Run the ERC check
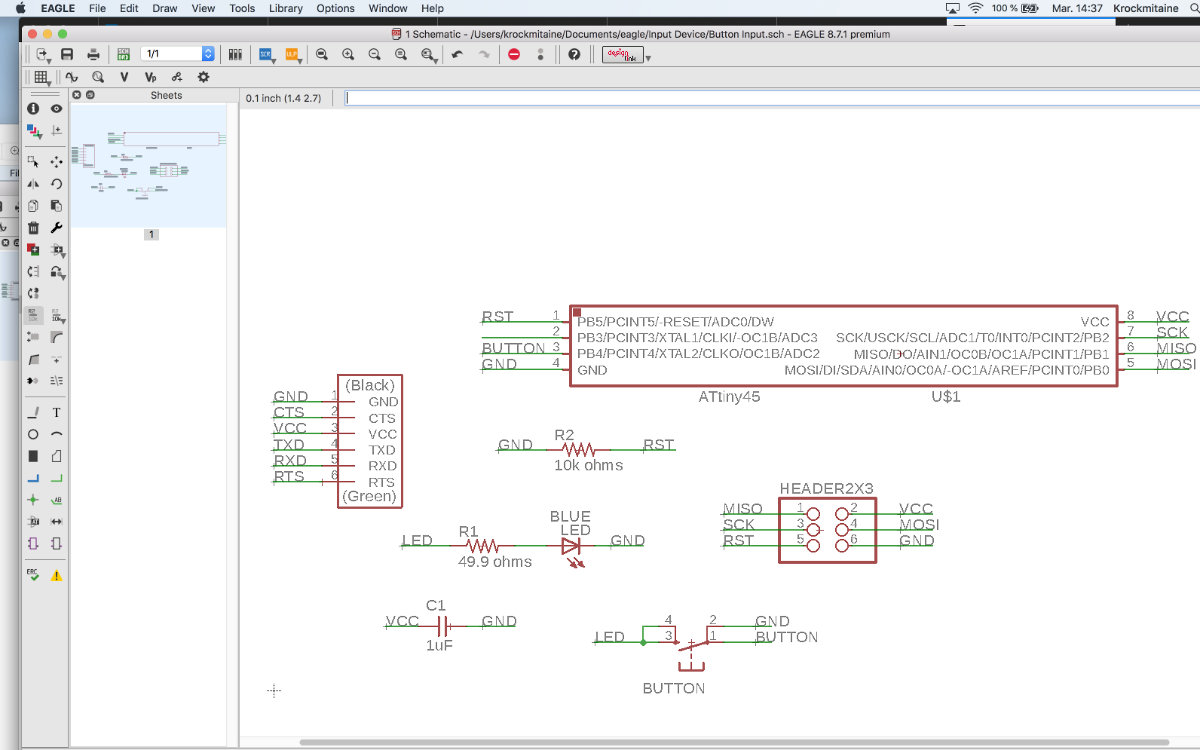The width and height of the screenshot is (1200, 750). pos(33,575)
